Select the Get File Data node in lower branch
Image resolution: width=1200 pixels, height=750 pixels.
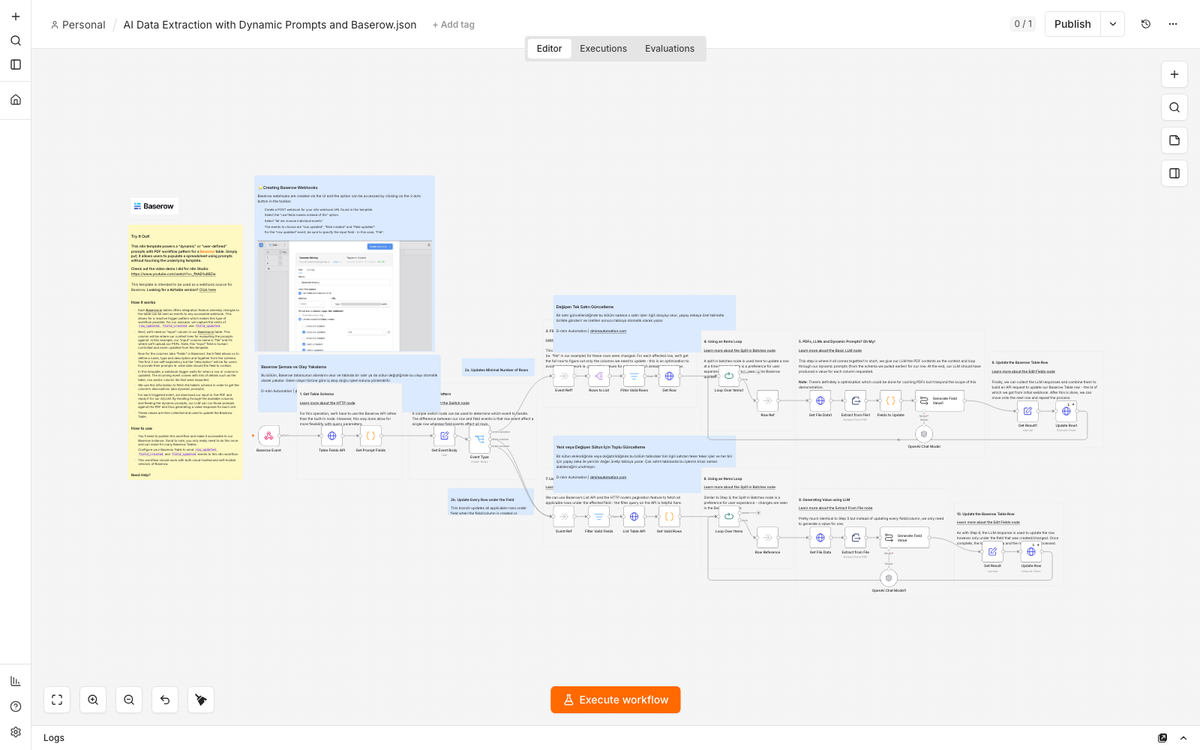click(820, 538)
